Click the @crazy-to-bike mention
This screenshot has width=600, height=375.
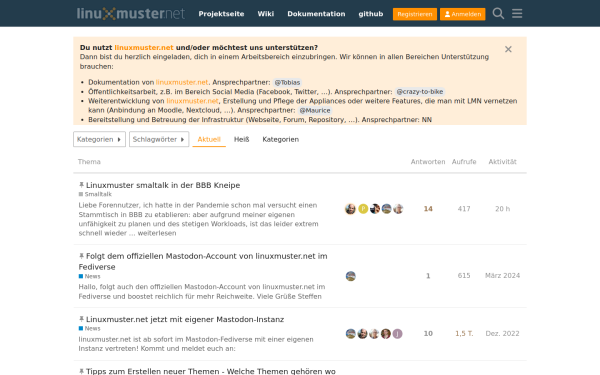click(419, 92)
